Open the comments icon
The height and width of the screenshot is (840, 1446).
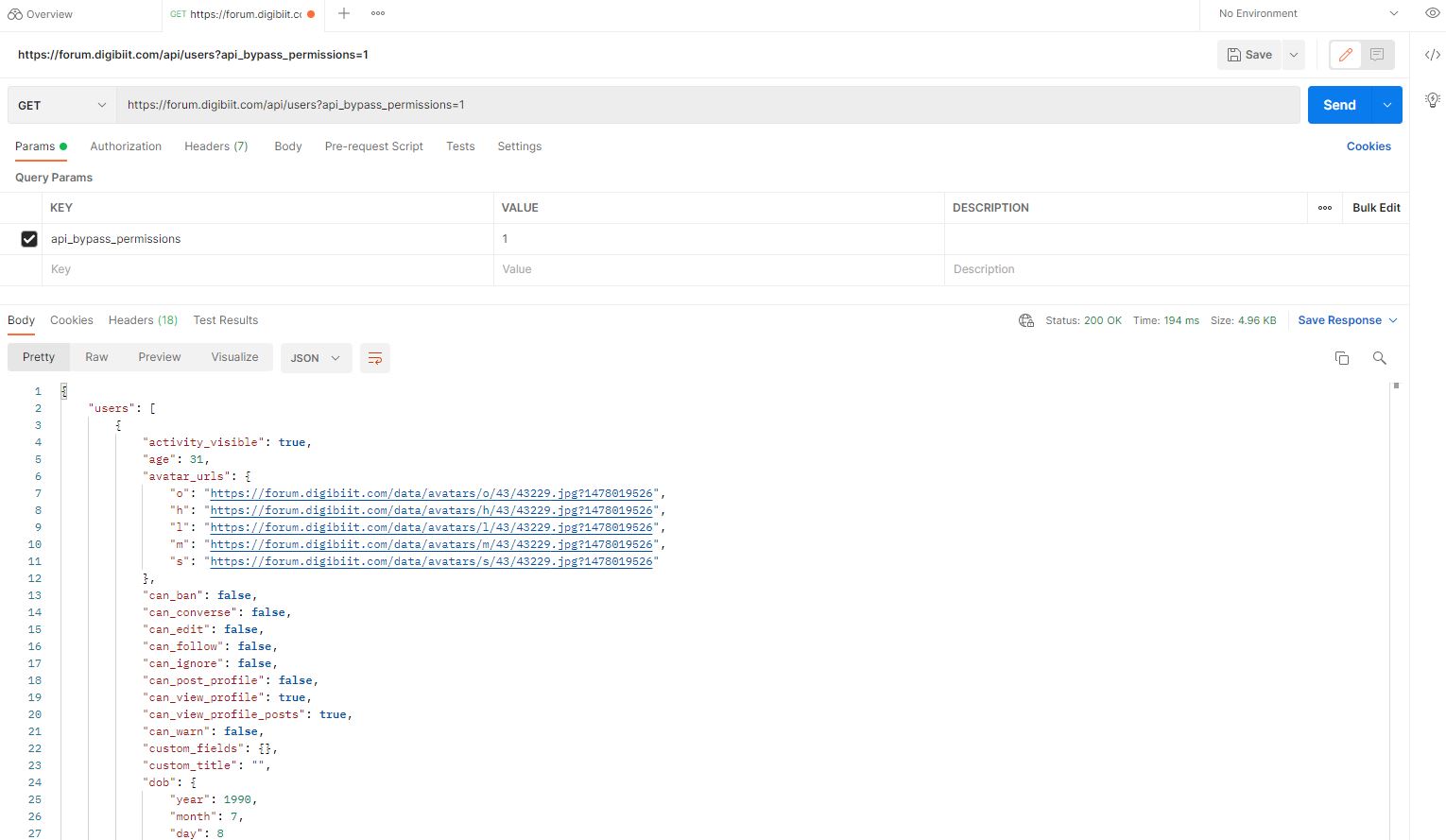pyautogui.click(x=1377, y=55)
